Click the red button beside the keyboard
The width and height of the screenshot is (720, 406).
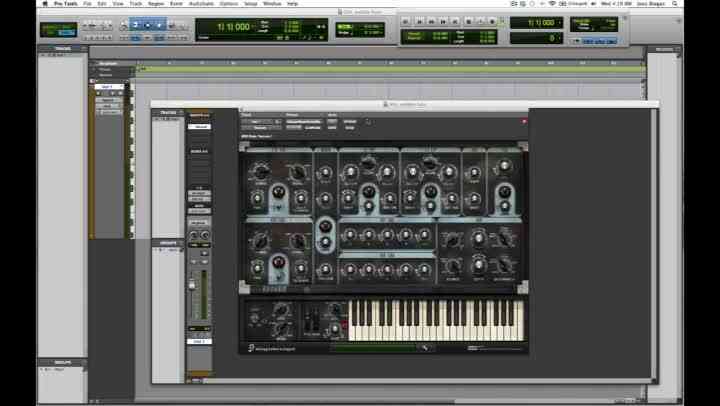[x=344, y=325]
